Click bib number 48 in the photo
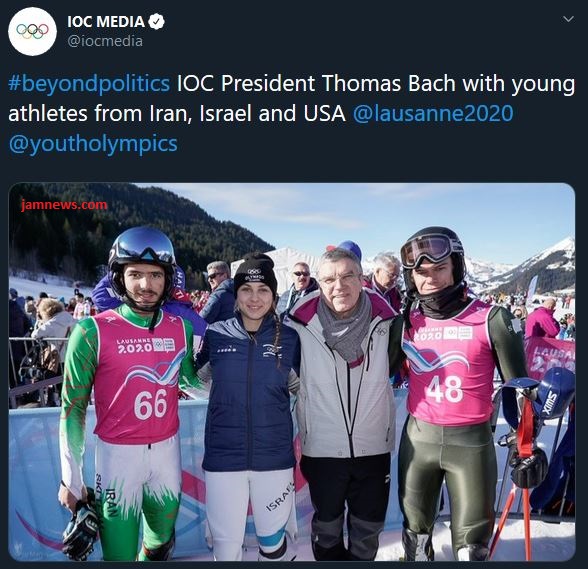Screen dimensions: 588x569 tap(445, 389)
